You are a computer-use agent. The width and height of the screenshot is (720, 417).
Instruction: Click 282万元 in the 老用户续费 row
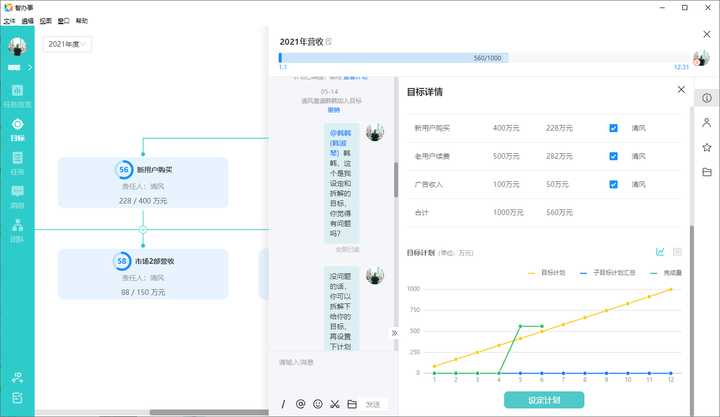[x=559, y=156]
